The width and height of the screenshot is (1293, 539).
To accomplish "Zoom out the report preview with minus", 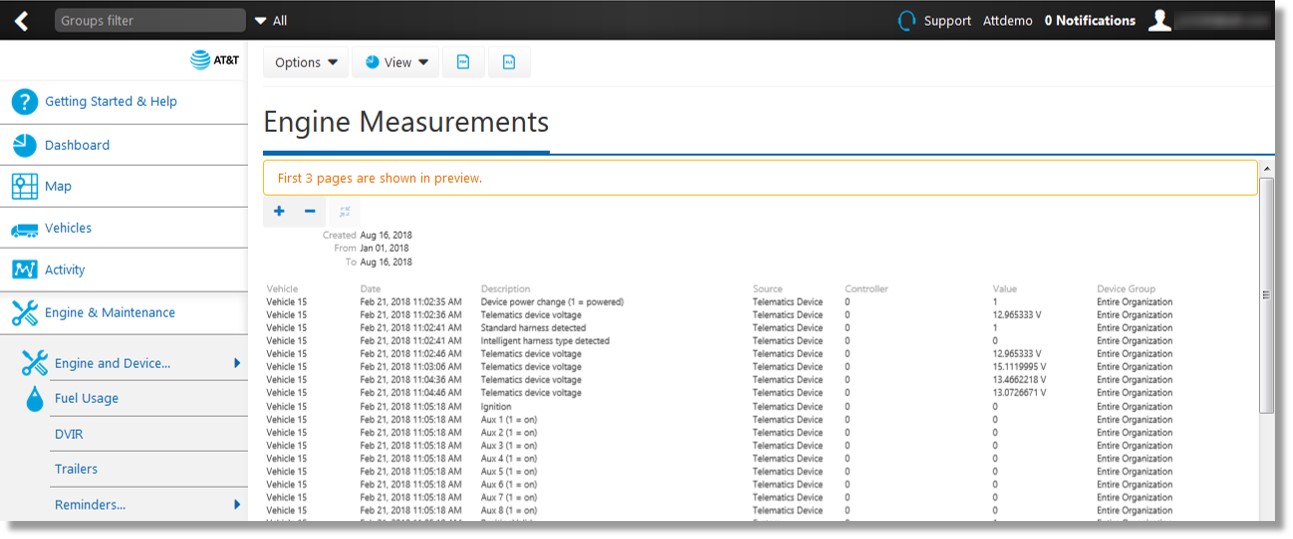I will [310, 211].
